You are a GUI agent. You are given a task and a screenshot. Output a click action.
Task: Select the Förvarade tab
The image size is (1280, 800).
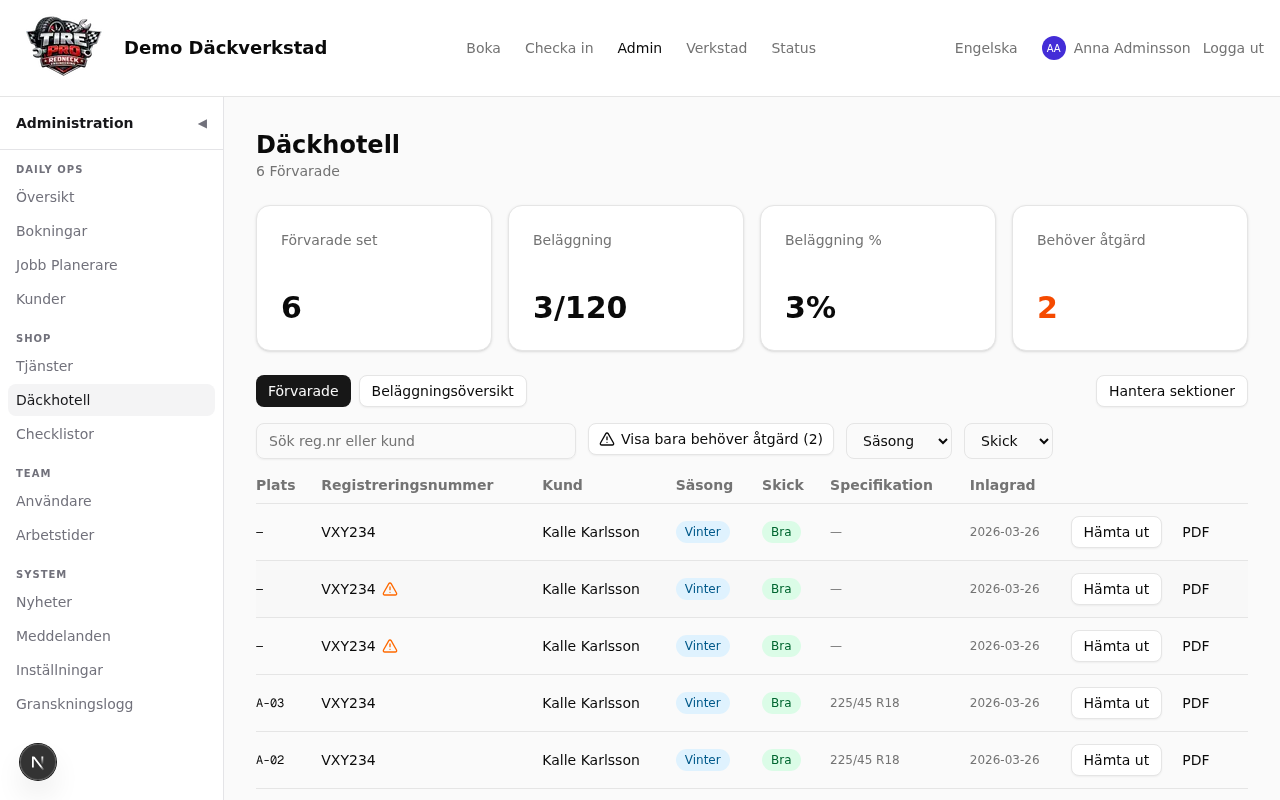[303, 391]
